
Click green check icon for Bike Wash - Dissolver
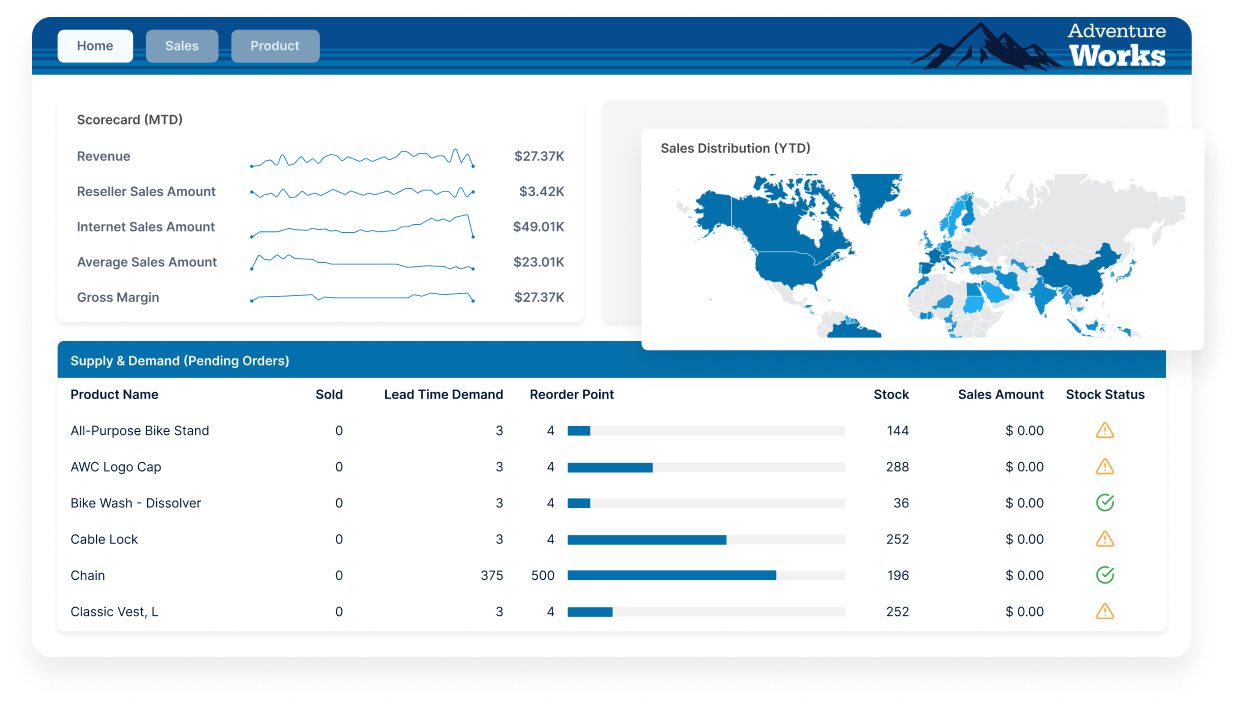click(x=1104, y=502)
